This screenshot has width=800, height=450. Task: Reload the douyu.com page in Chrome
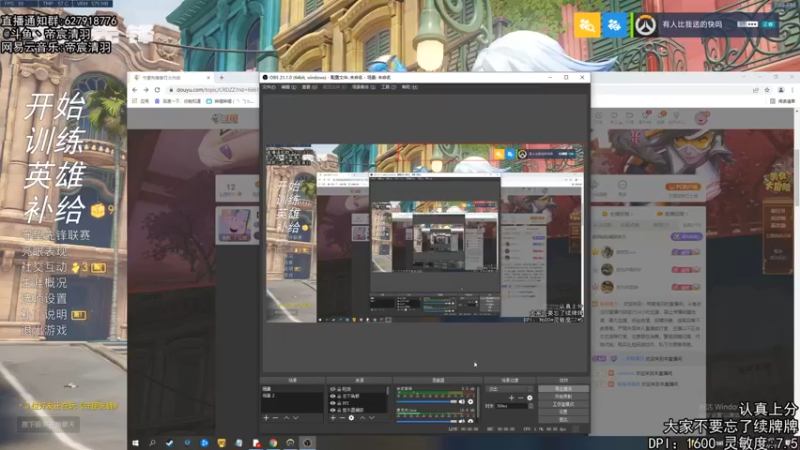(x=157, y=90)
